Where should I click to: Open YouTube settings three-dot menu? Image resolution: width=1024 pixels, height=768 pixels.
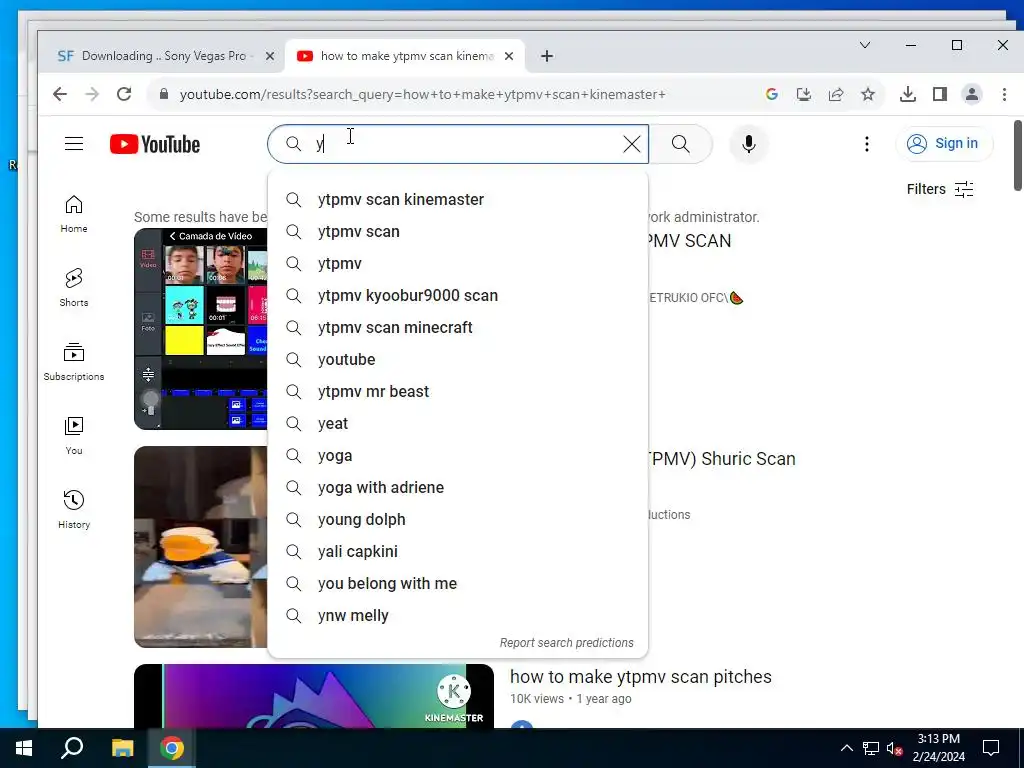click(x=867, y=144)
